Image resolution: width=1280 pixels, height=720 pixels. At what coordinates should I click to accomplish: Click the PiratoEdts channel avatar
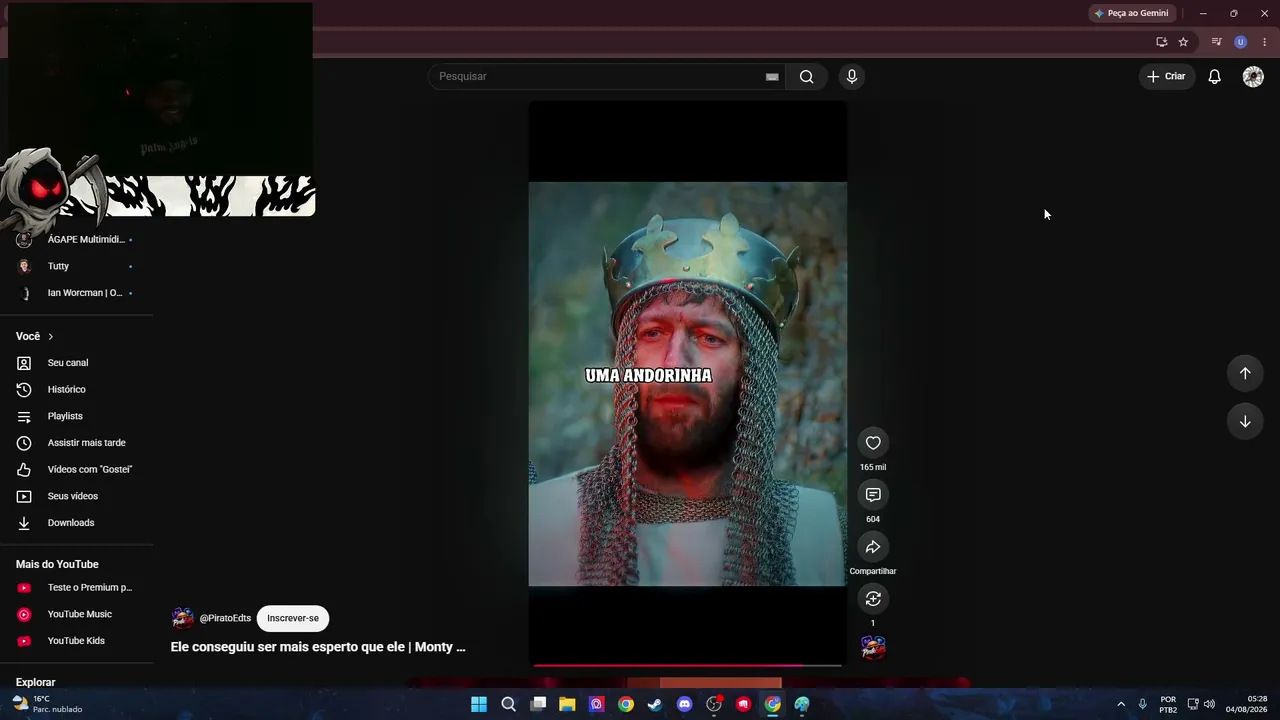tap(183, 618)
